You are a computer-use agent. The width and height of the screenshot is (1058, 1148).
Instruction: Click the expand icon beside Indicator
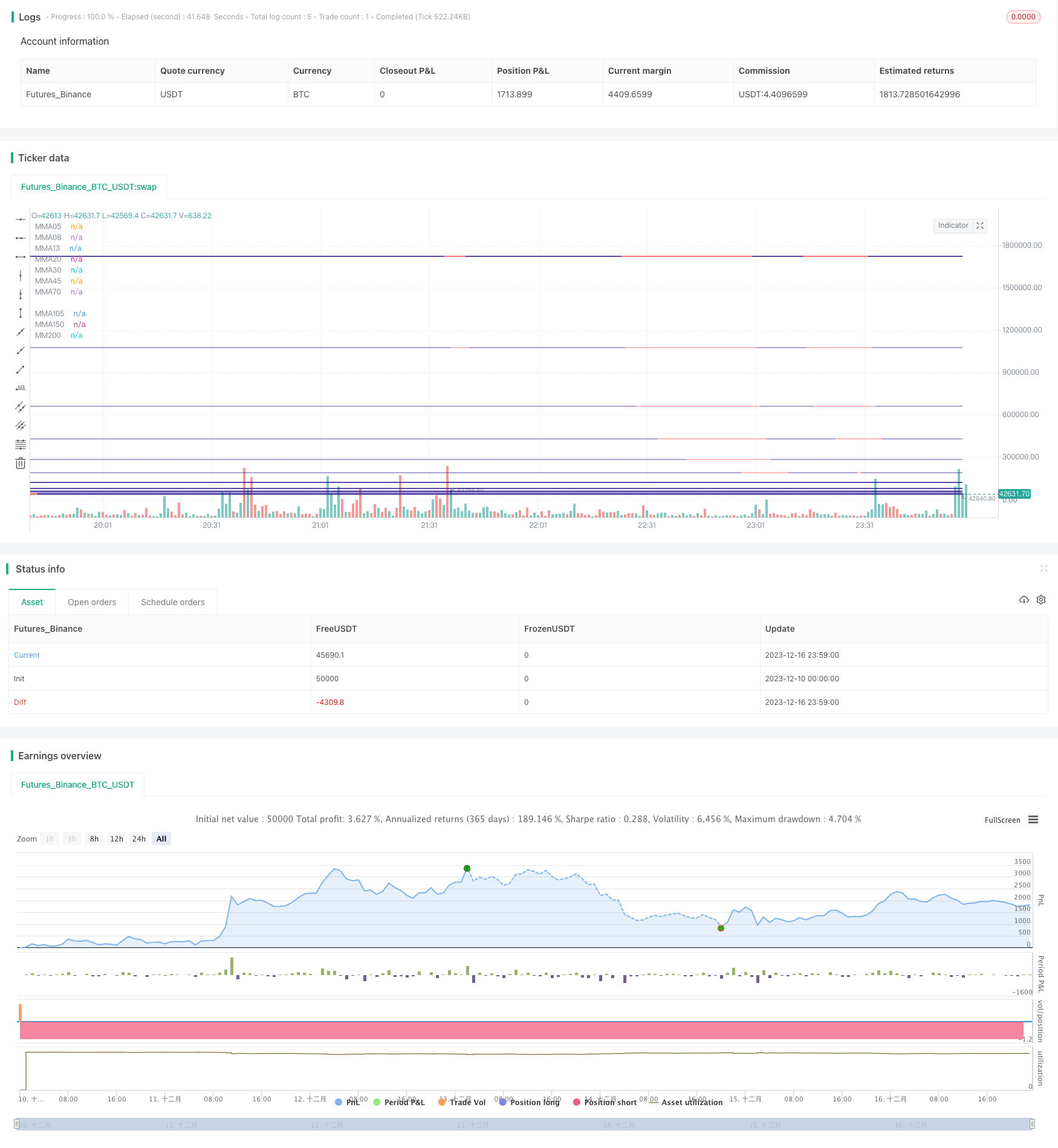tap(980, 225)
